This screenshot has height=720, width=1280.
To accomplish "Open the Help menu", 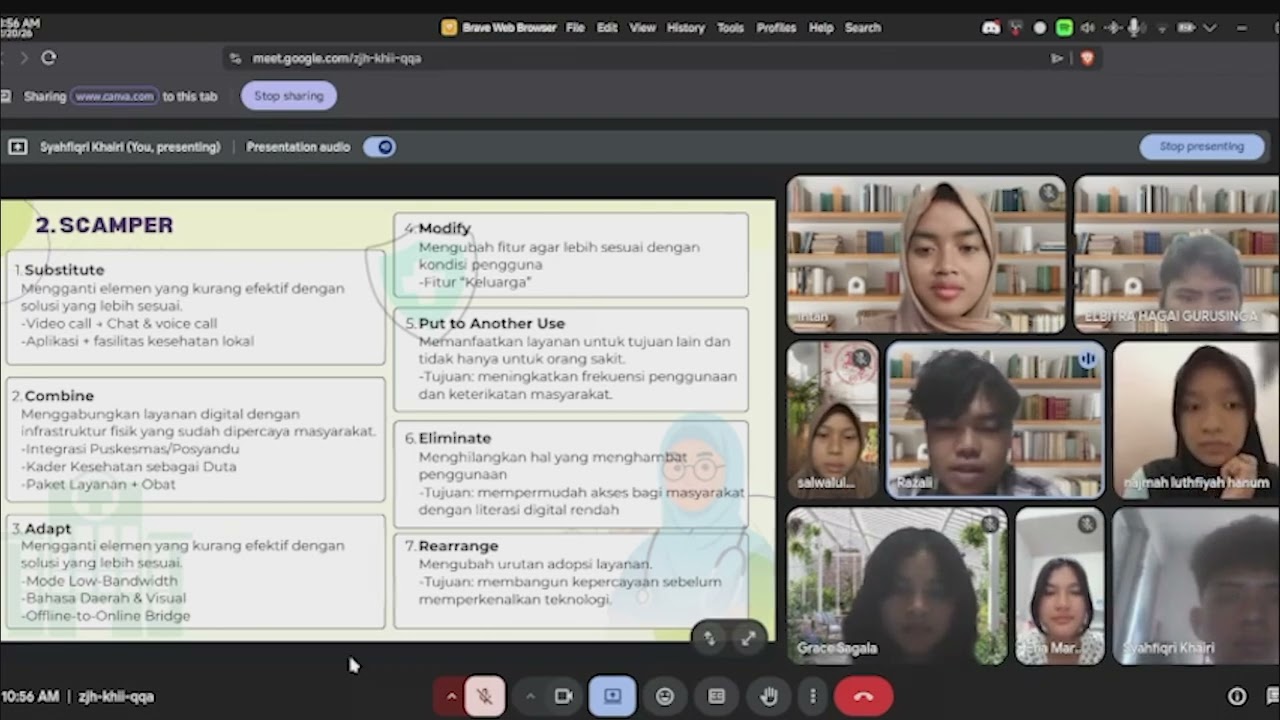I will (x=821, y=28).
